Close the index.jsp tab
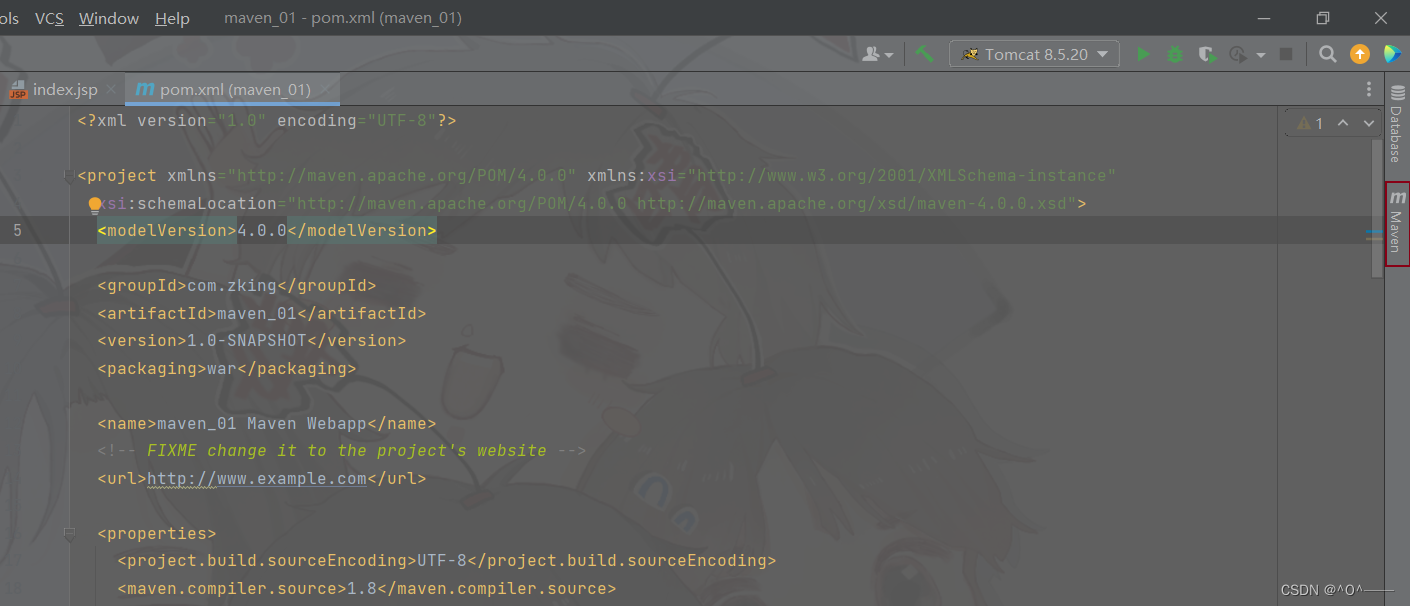The image size is (1410, 606). (x=112, y=90)
